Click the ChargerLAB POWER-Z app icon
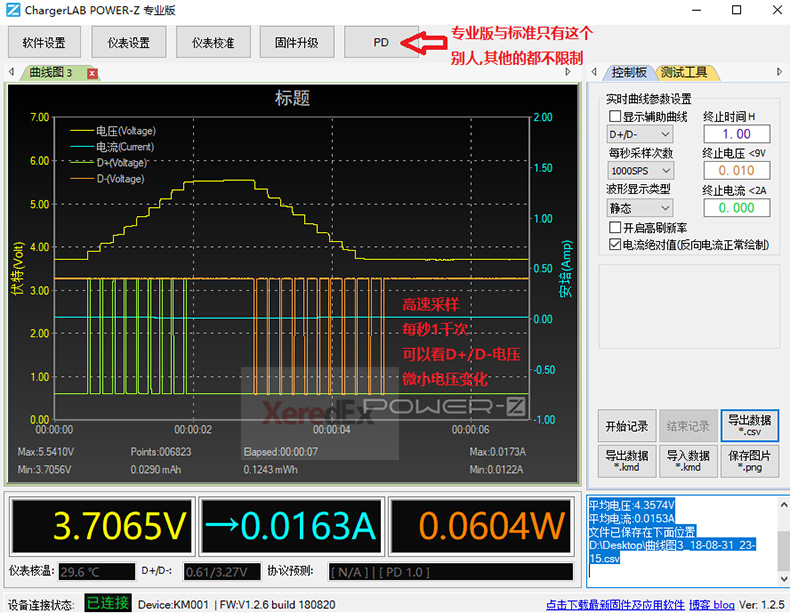Image resolution: width=790 pixels, height=613 pixels. click(13, 10)
